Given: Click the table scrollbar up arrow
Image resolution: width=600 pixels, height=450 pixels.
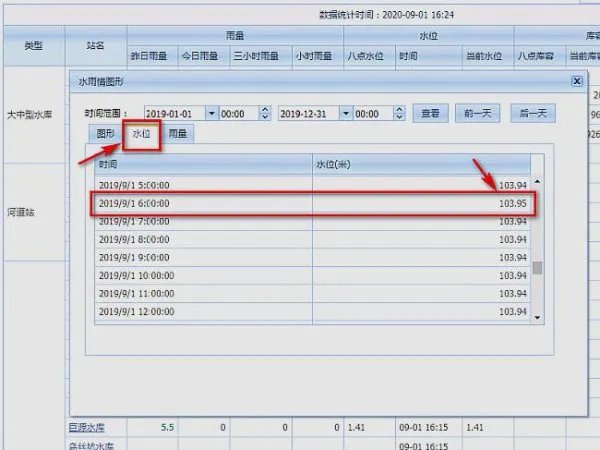Looking at the screenshot, I should pyautogui.click(x=537, y=182).
